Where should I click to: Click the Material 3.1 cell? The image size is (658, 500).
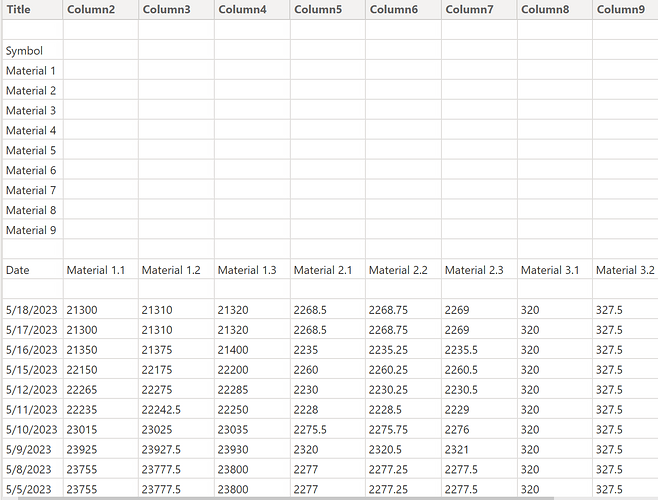(555, 270)
